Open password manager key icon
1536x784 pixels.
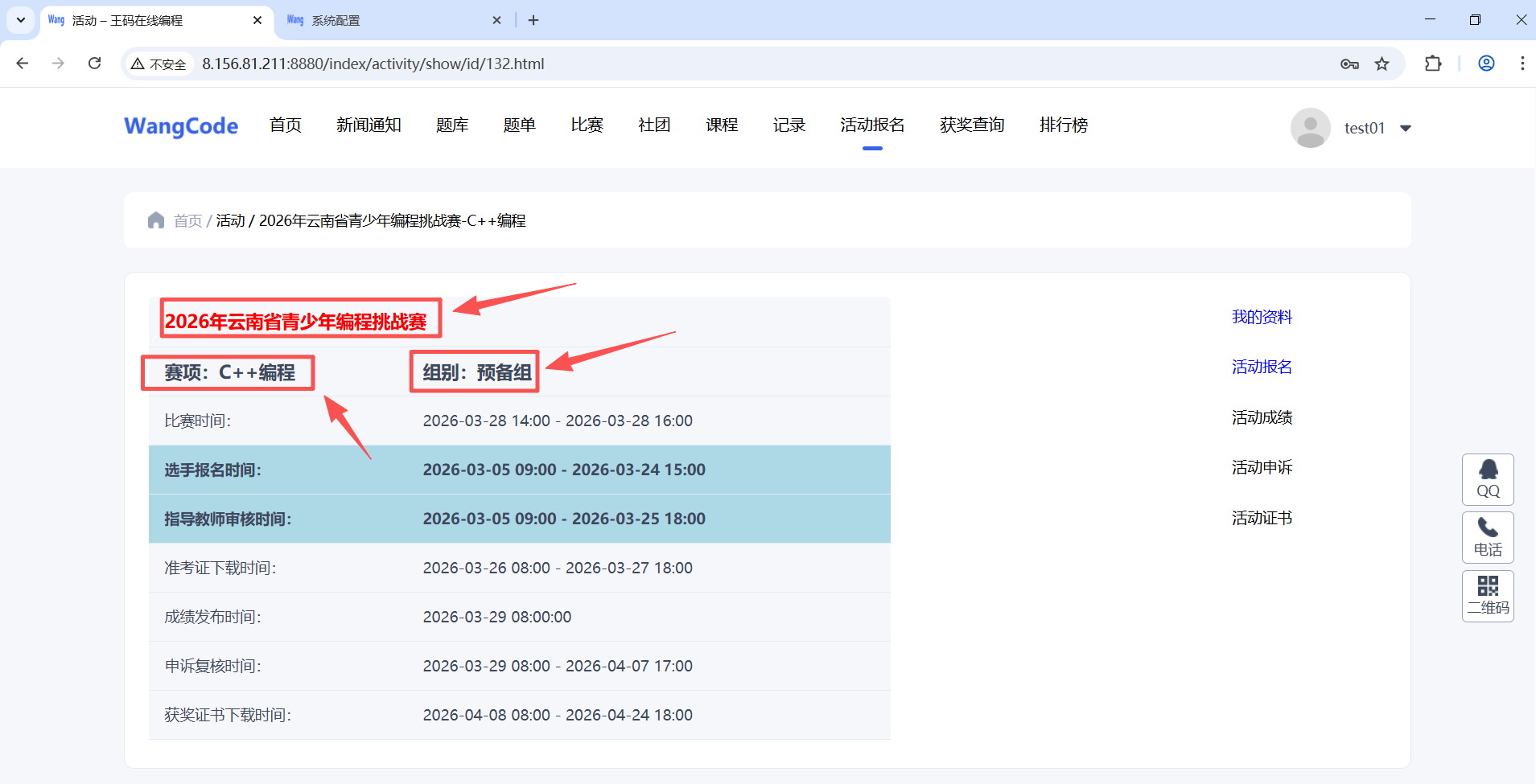[1349, 64]
